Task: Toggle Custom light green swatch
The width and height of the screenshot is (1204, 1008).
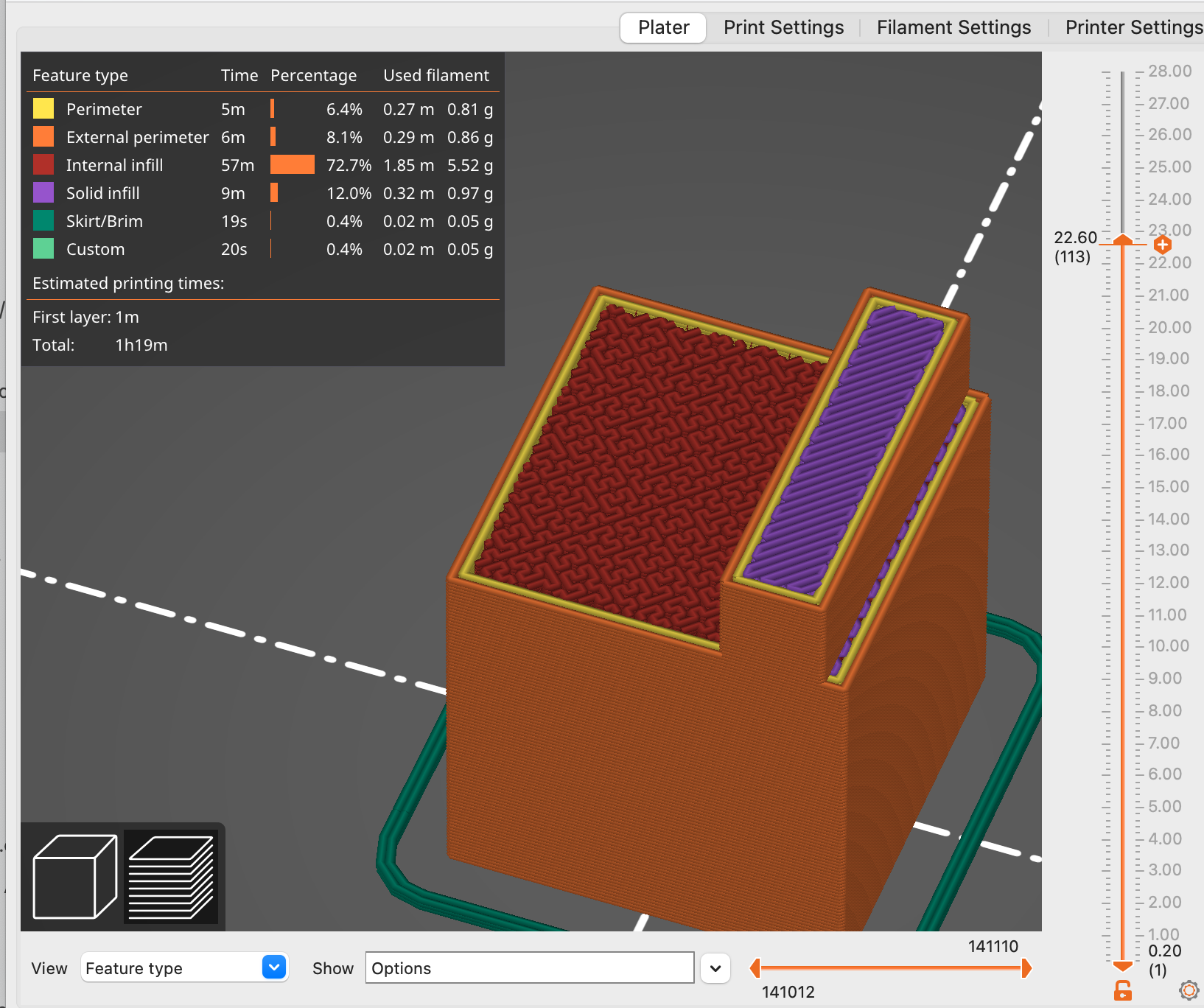Action: pos(43,248)
